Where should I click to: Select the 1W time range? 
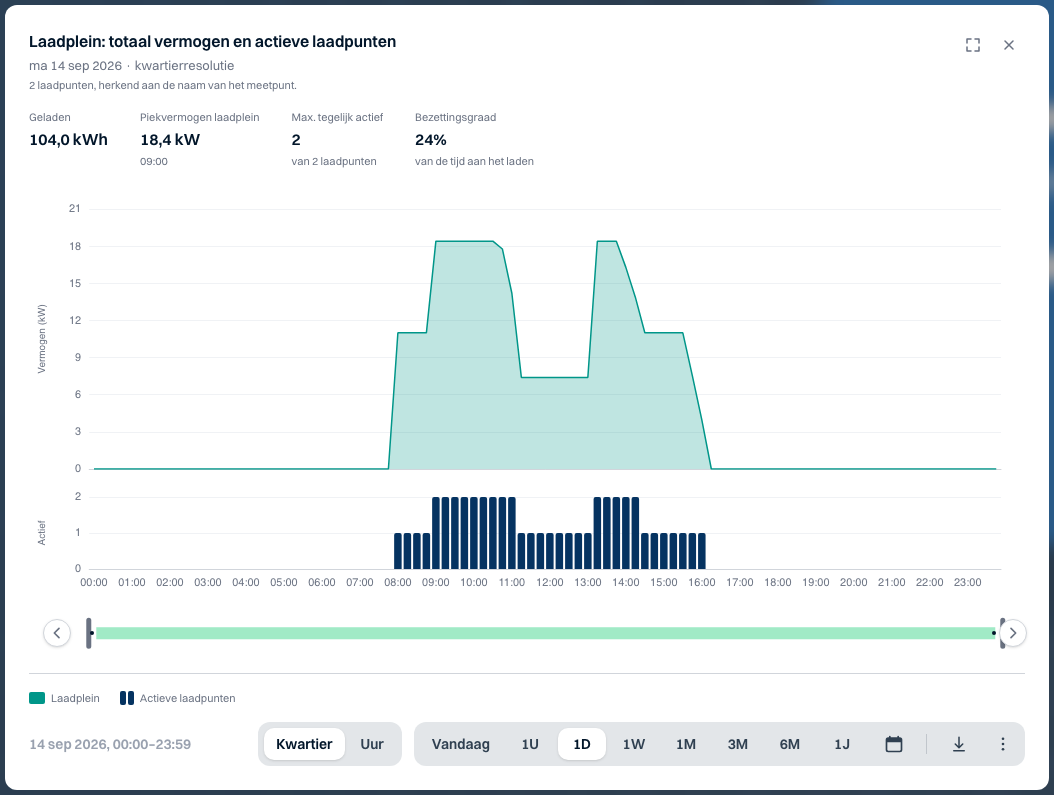(634, 744)
